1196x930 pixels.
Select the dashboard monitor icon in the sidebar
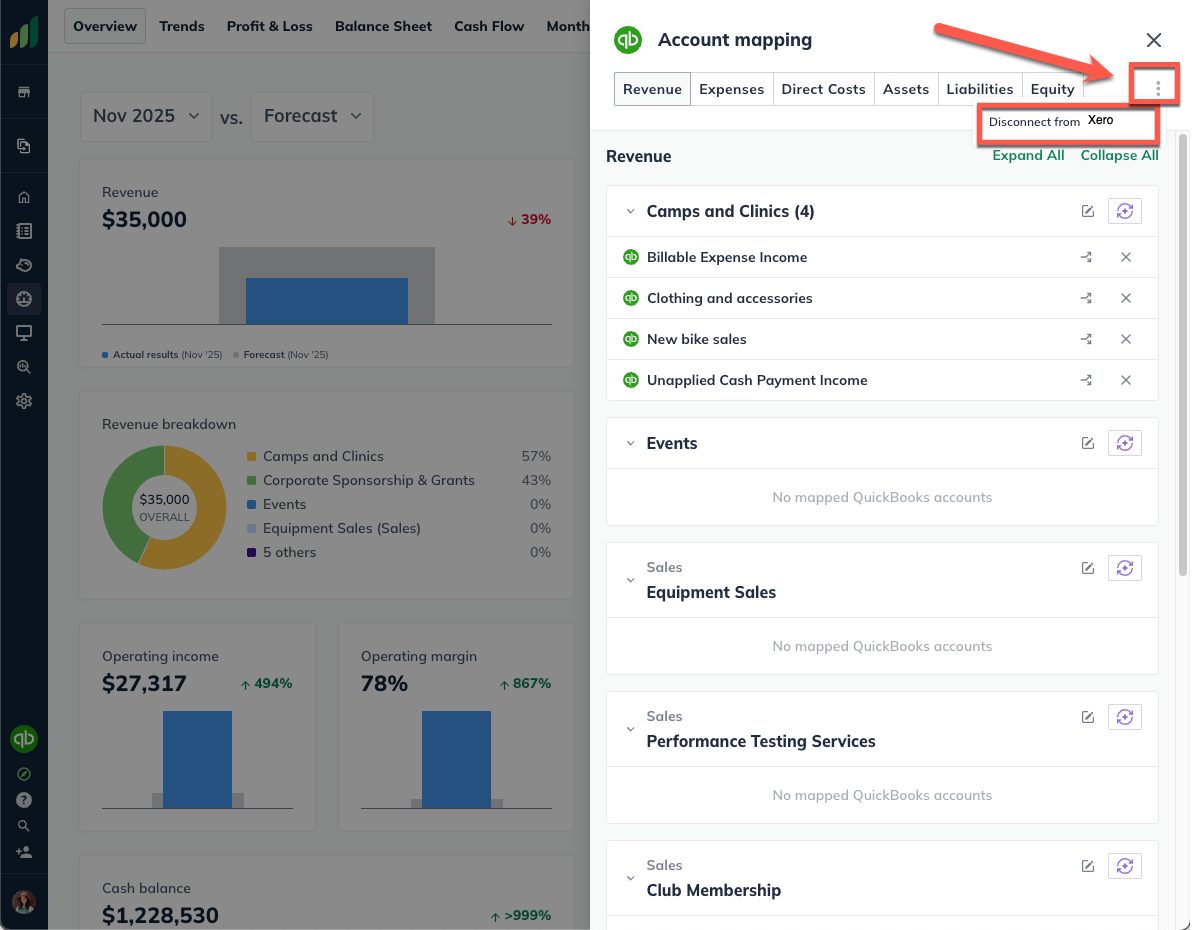(x=24, y=333)
